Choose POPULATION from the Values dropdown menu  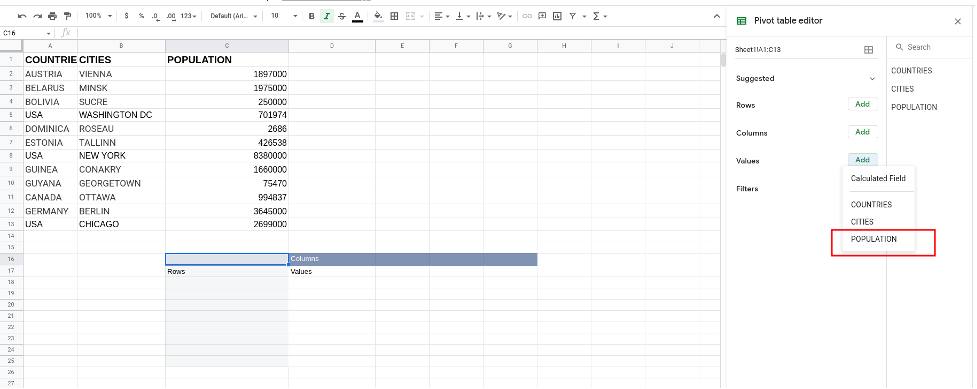point(874,239)
